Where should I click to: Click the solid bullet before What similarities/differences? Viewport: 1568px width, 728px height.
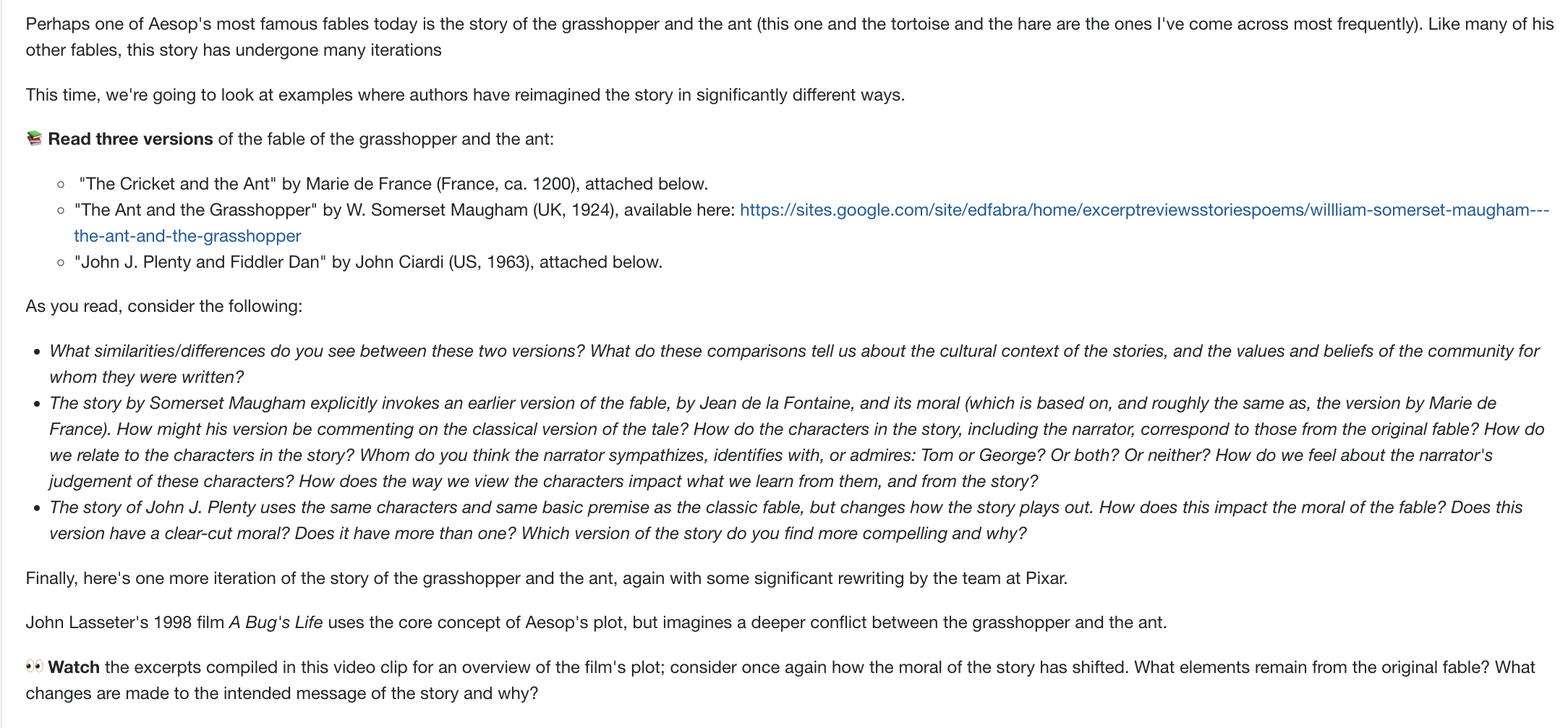37,352
